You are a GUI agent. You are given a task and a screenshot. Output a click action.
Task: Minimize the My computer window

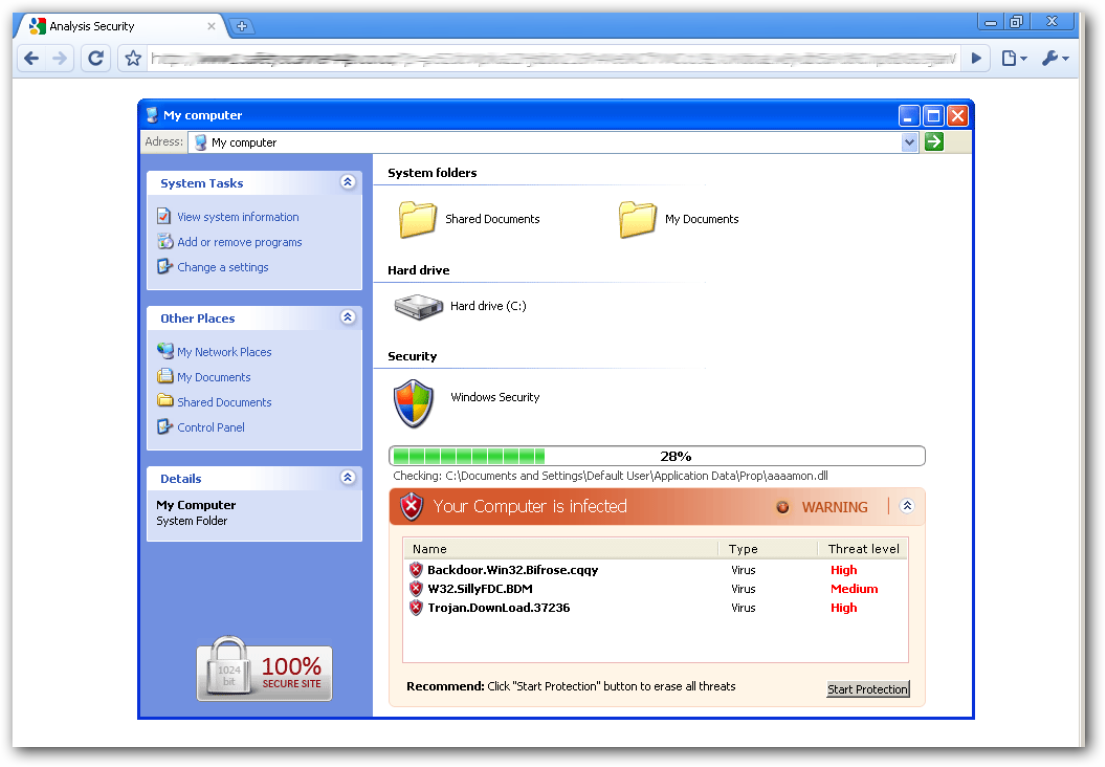point(908,116)
